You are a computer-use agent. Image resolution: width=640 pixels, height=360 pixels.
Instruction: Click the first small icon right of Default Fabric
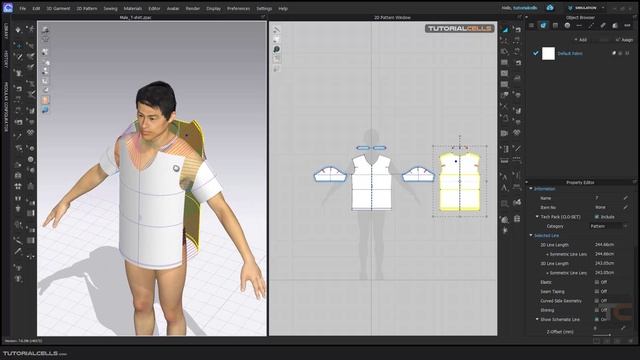click(613, 53)
